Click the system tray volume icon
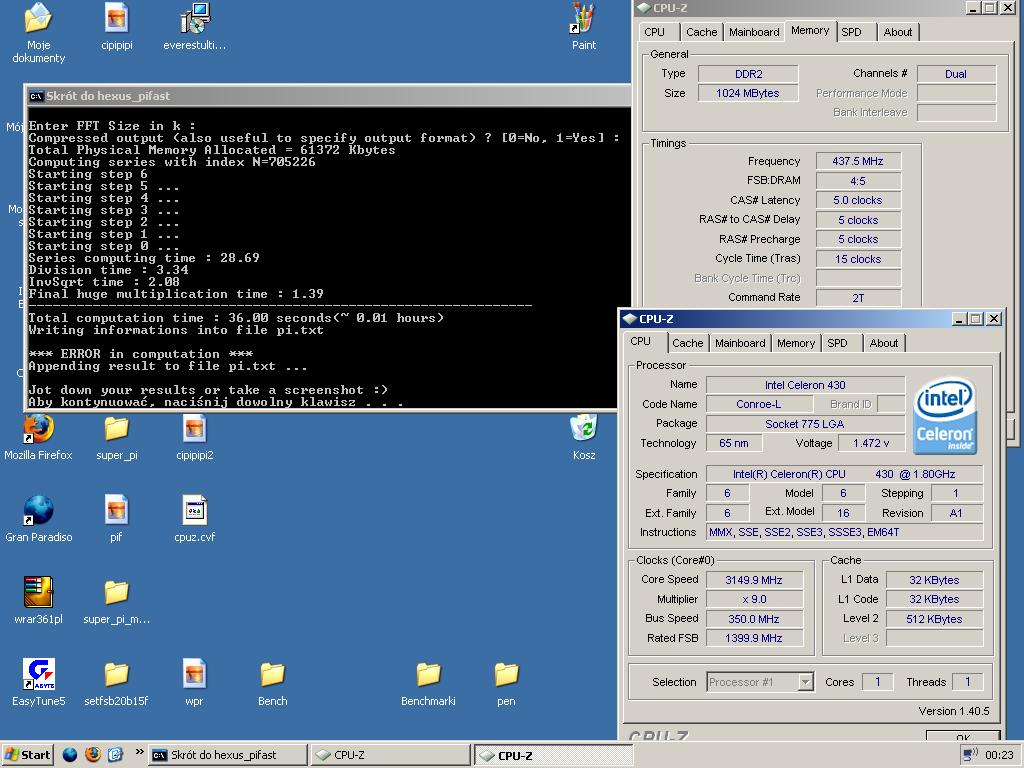Screen dimensions: 1024x768 pyautogui.click(x=970, y=755)
